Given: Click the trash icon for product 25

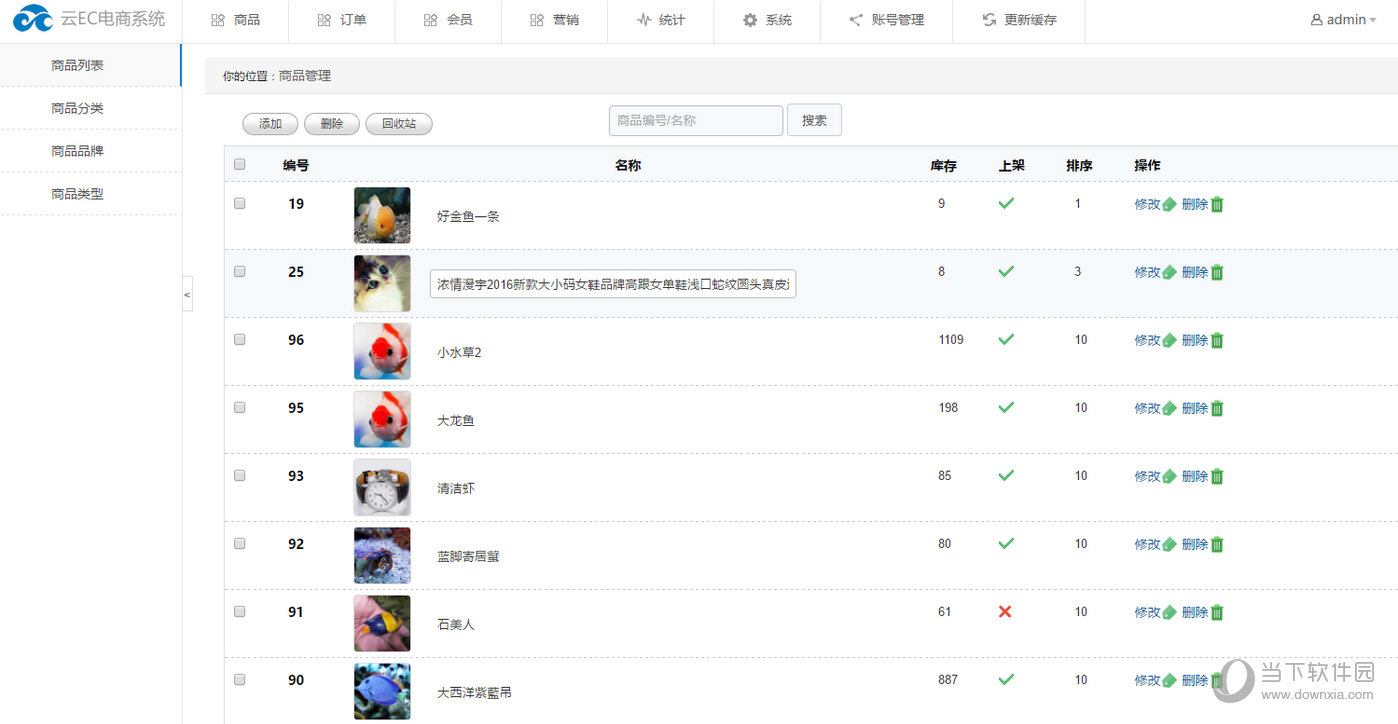Looking at the screenshot, I should tap(1217, 273).
